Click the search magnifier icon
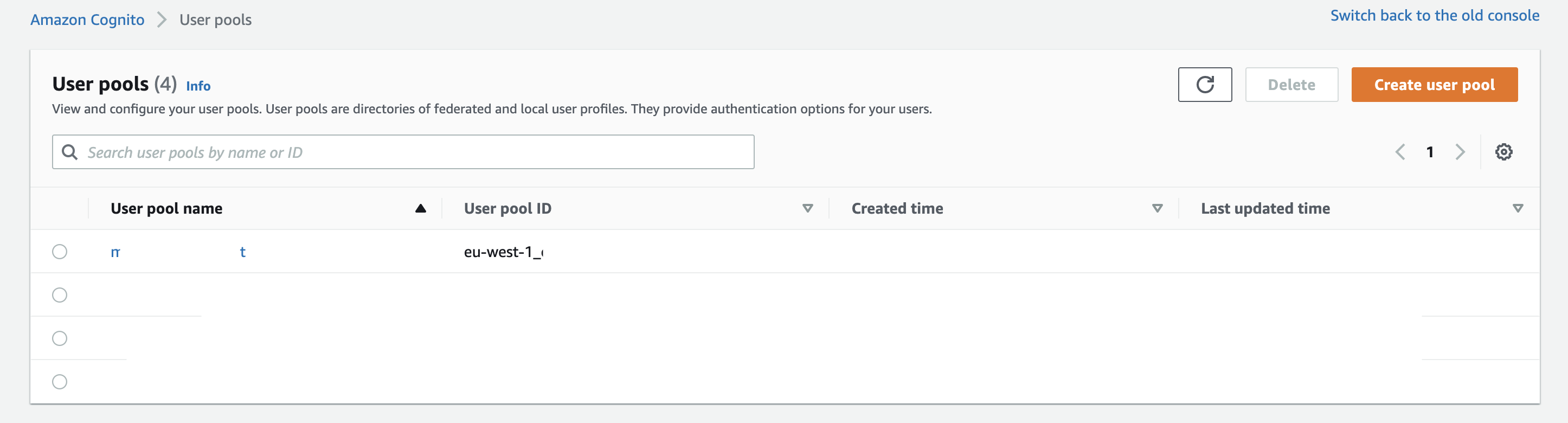 (70, 151)
